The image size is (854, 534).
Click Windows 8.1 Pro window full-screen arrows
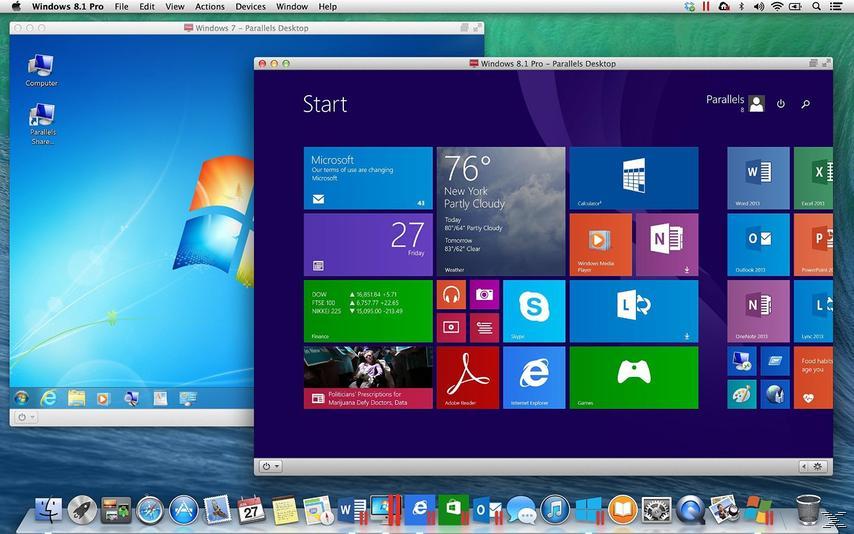point(826,63)
